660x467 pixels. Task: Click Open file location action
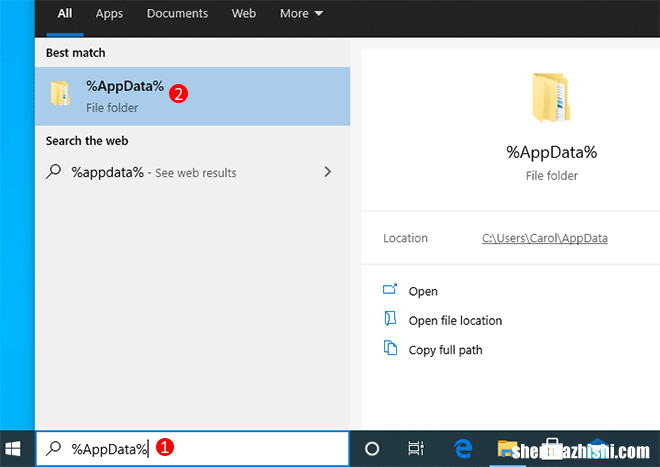(x=455, y=320)
